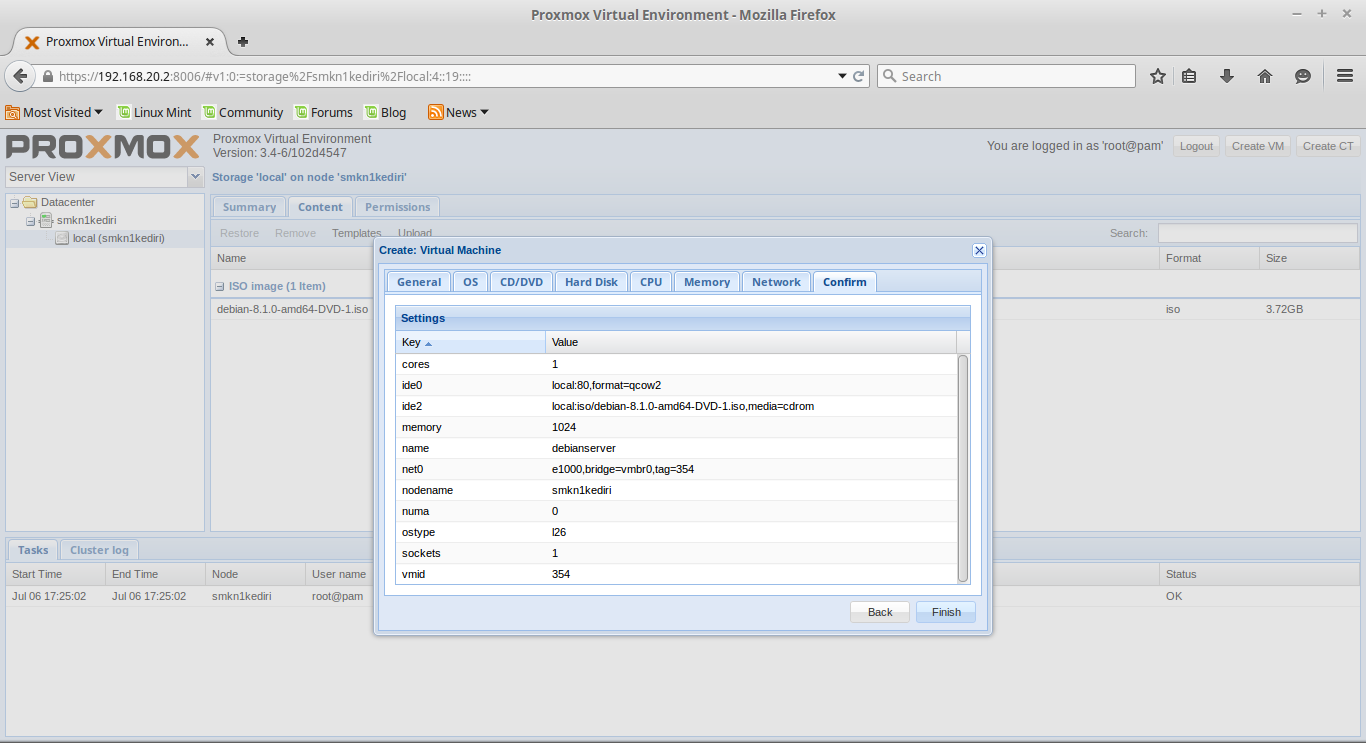Open the URL history dropdown arrow
The height and width of the screenshot is (743, 1366).
click(842, 76)
